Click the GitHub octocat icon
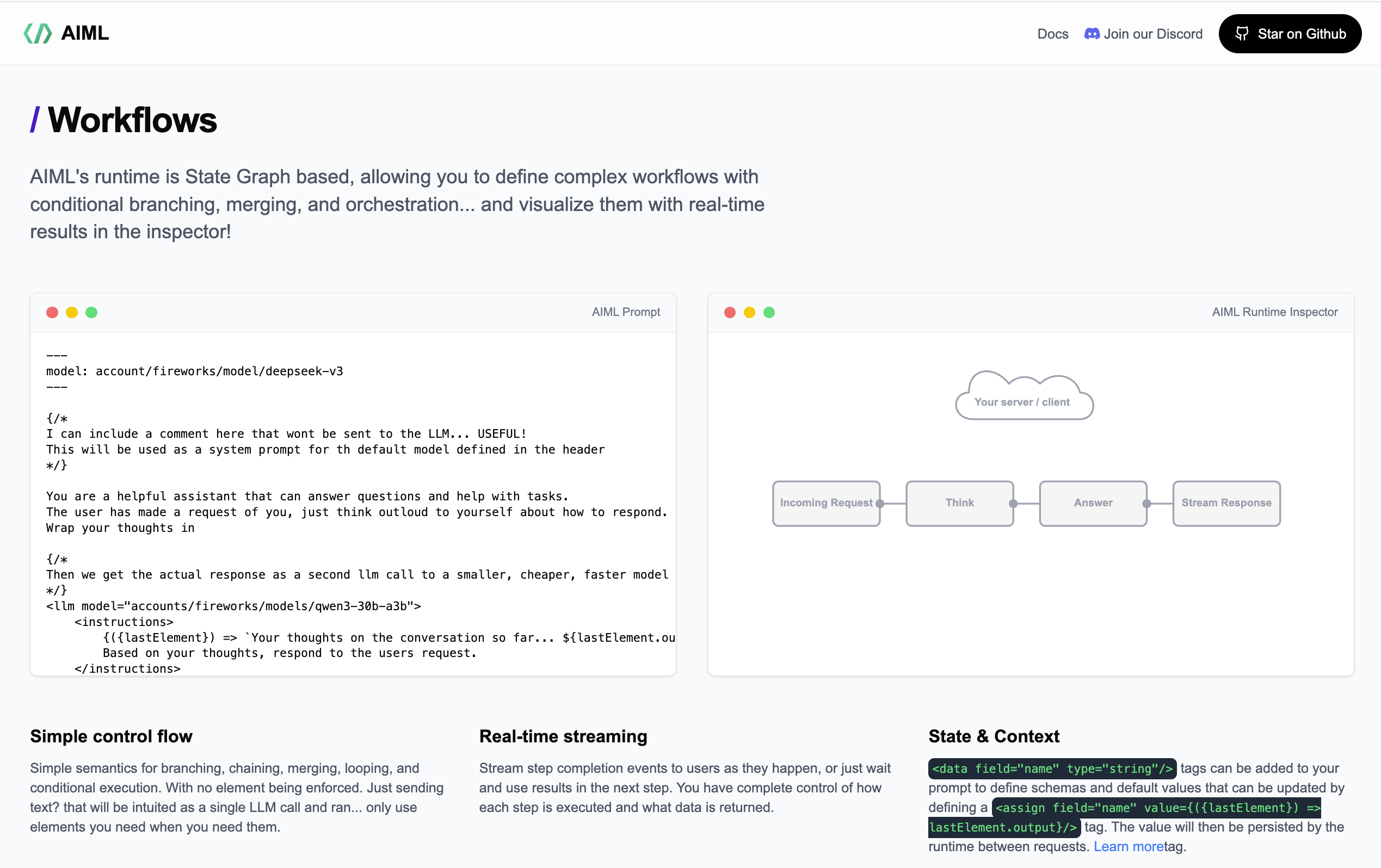Viewport: 1381px width, 868px height. tap(1241, 34)
